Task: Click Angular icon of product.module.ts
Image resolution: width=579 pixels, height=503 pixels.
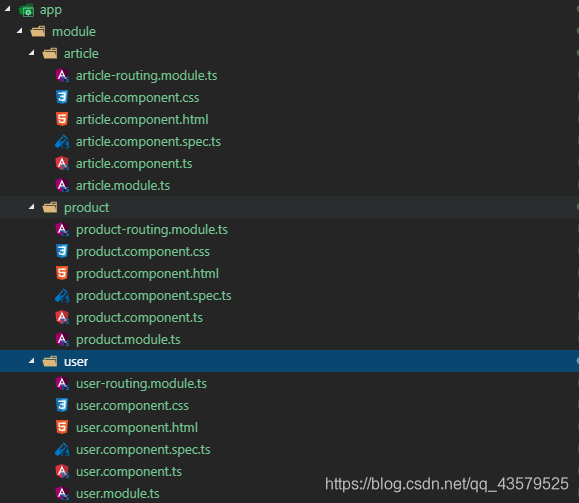Action: [62, 339]
